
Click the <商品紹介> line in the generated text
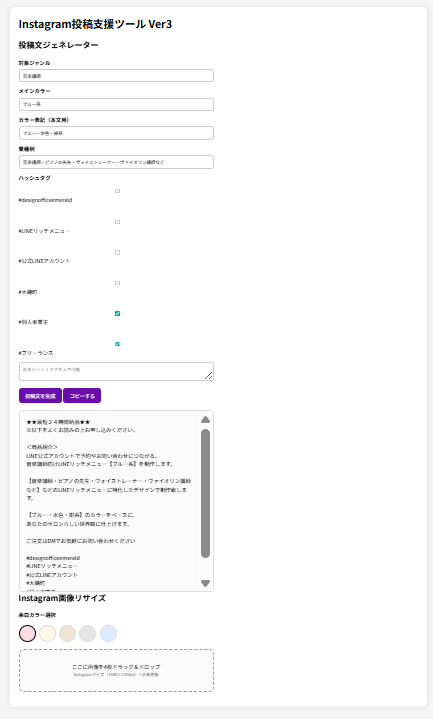42,447
